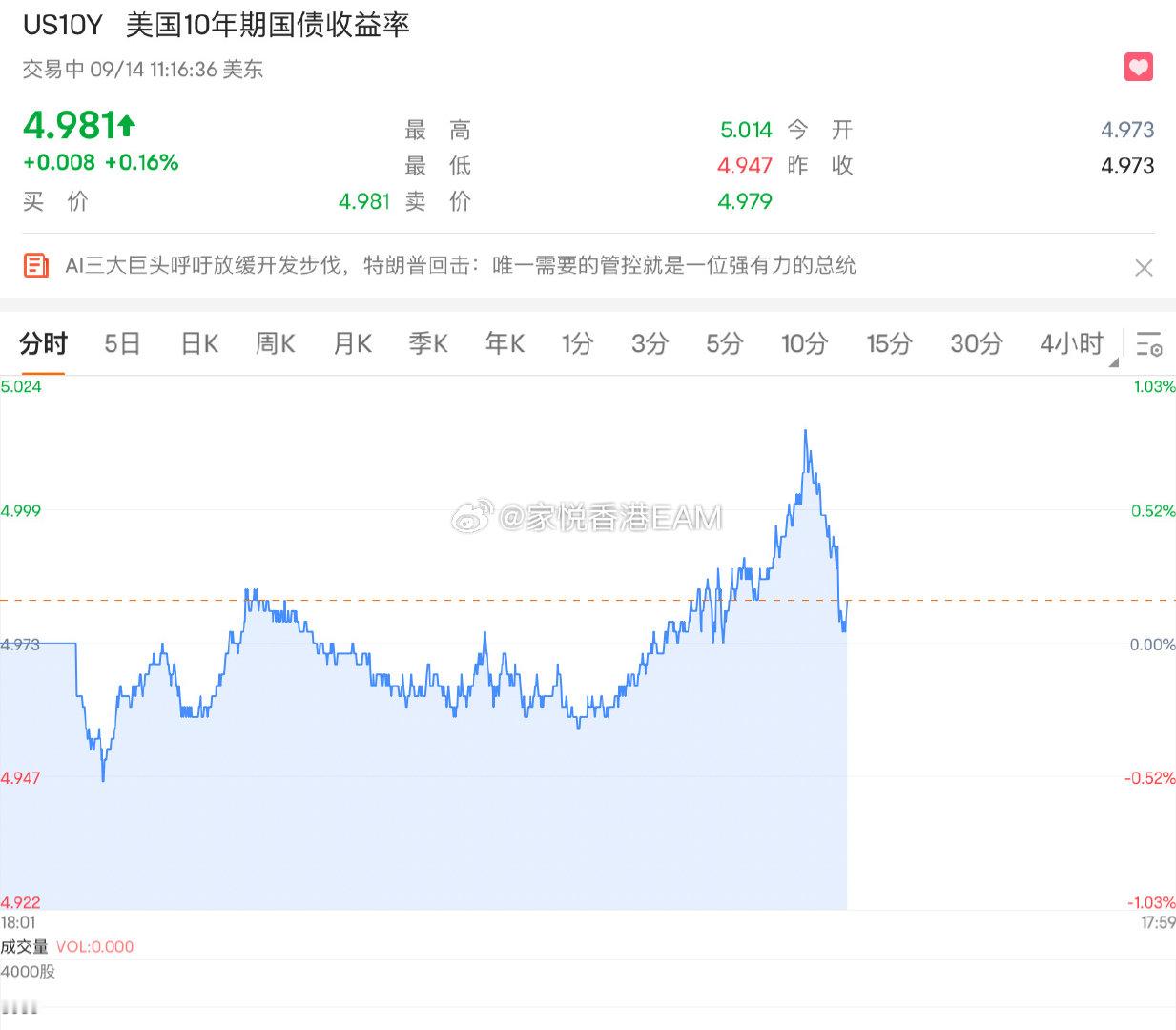This screenshot has height=1030, width=1176.
Task: Switch to 10分 interval tab
Action: pyautogui.click(x=804, y=343)
